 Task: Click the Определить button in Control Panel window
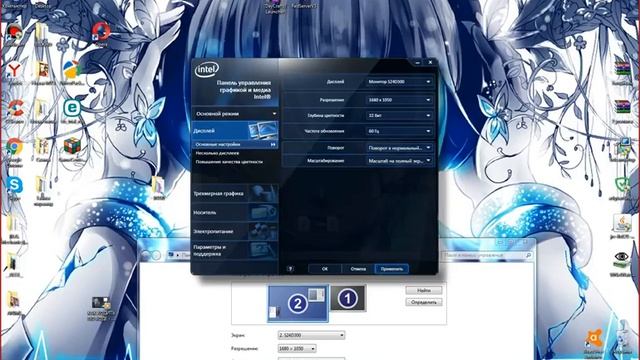(424, 302)
